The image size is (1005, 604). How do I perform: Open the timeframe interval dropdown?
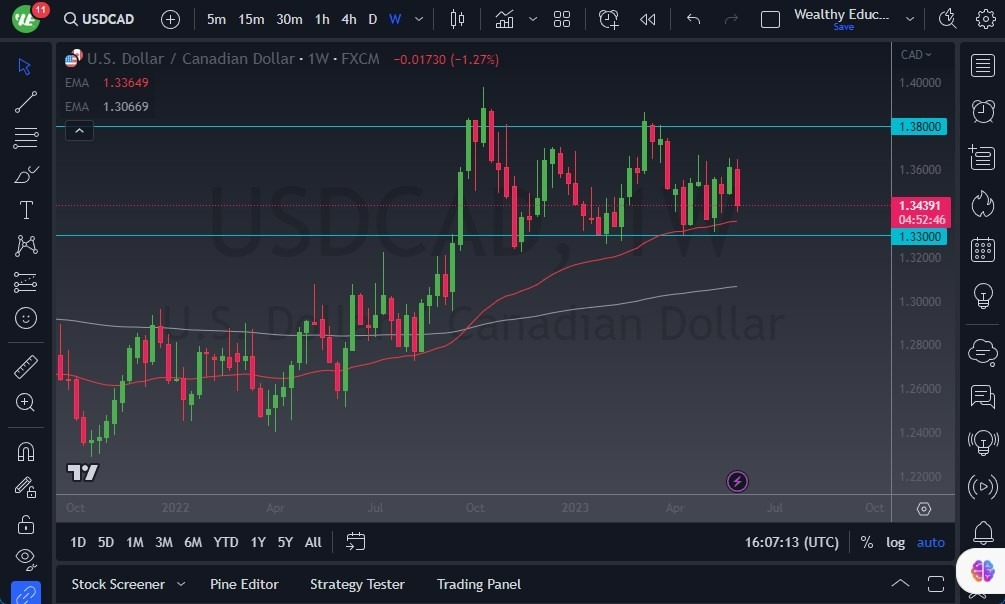[x=418, y=19]
